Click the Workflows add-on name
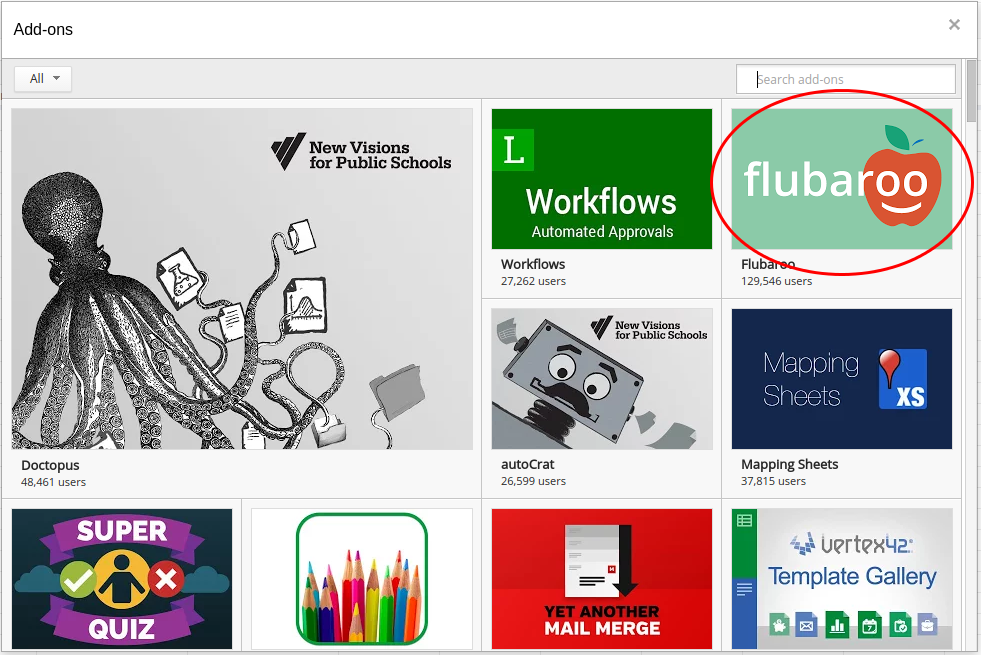 (x=533, y=264)
